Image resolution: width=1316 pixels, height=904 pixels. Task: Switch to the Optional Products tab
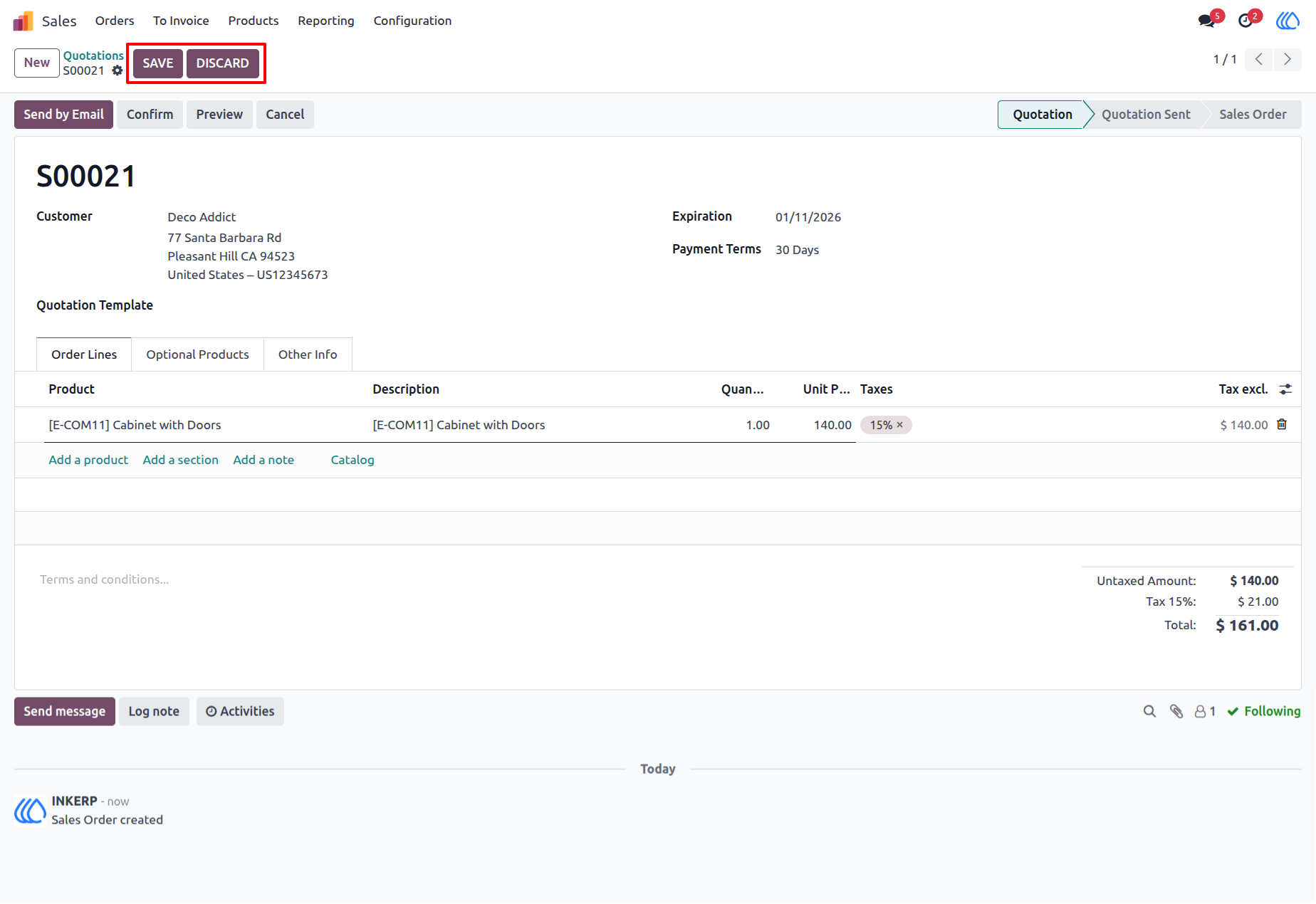point(197,354)
